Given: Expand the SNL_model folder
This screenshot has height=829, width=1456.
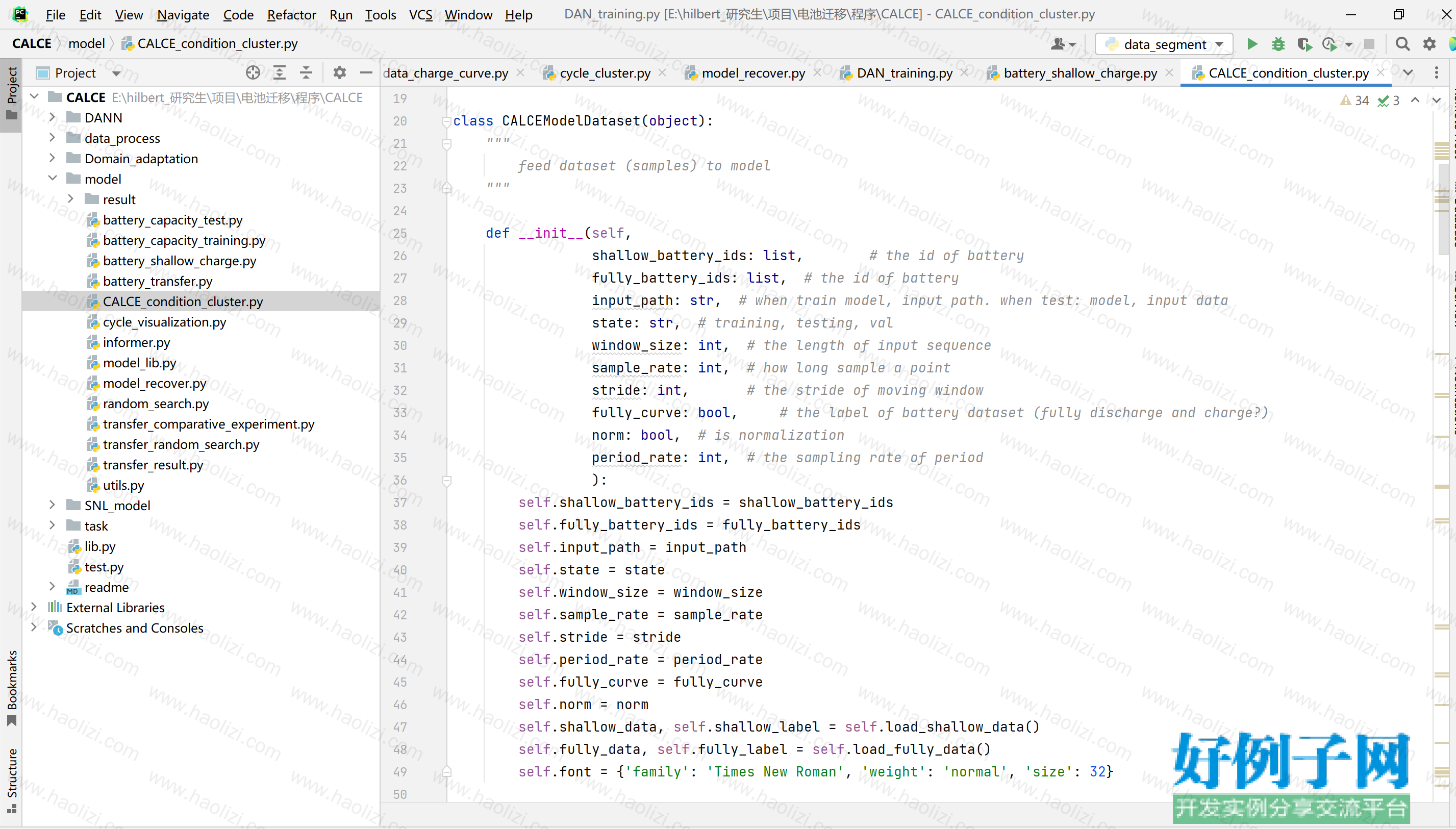Looking at the screenshot, I should pos(53,505).
